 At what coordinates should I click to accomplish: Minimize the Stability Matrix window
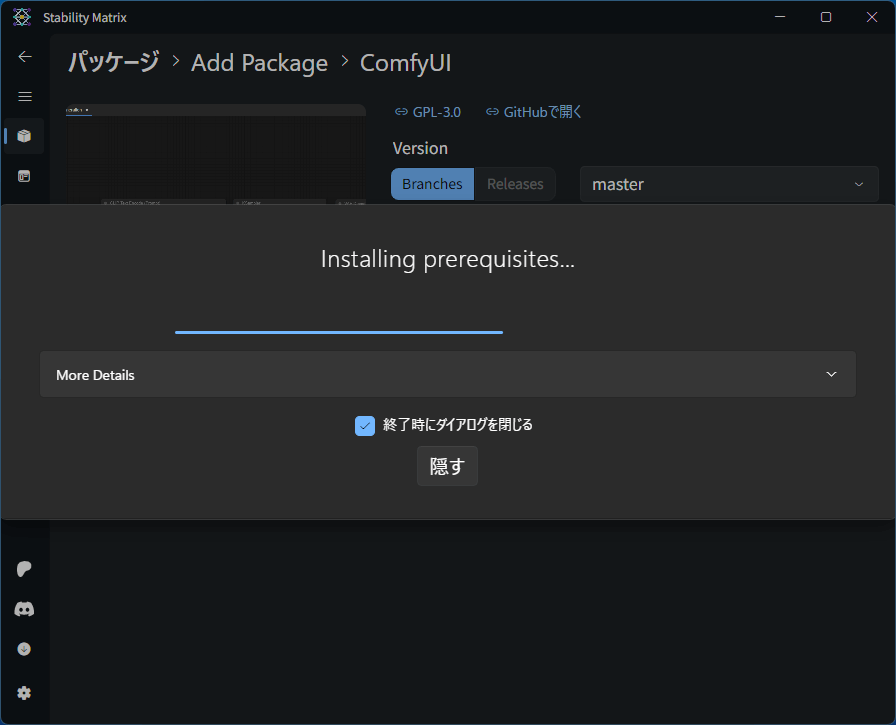click(779, 17)
